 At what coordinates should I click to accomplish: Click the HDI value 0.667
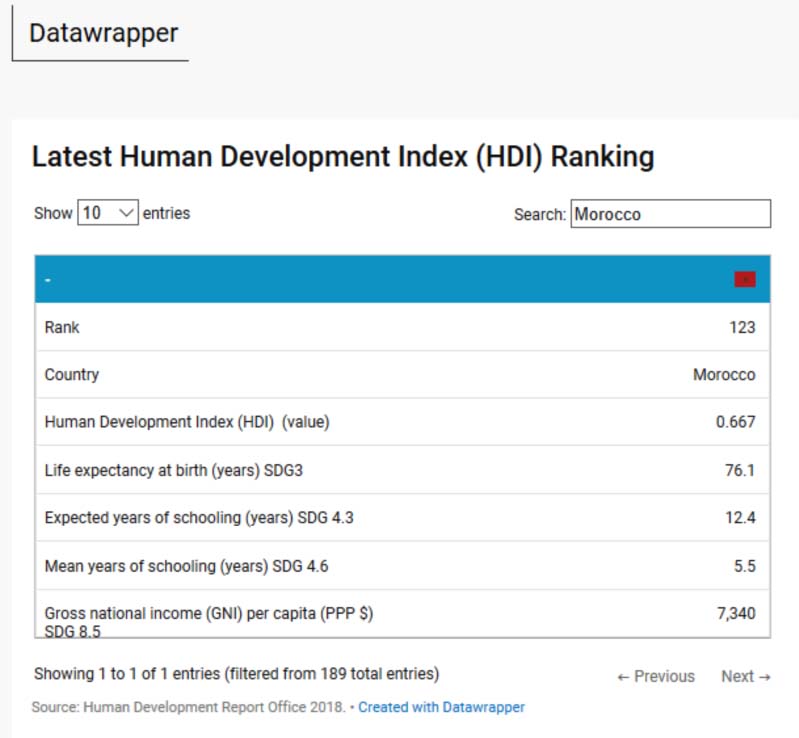pos(735,422)
